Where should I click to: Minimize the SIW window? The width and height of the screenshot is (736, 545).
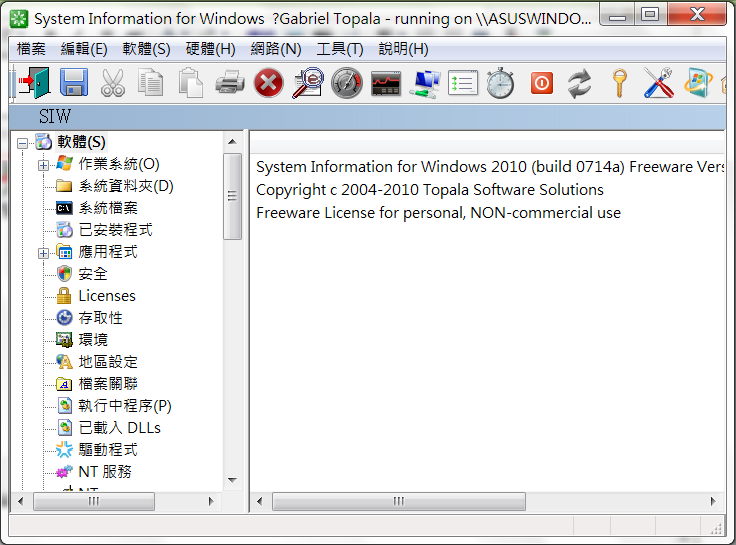pos(617,16)
